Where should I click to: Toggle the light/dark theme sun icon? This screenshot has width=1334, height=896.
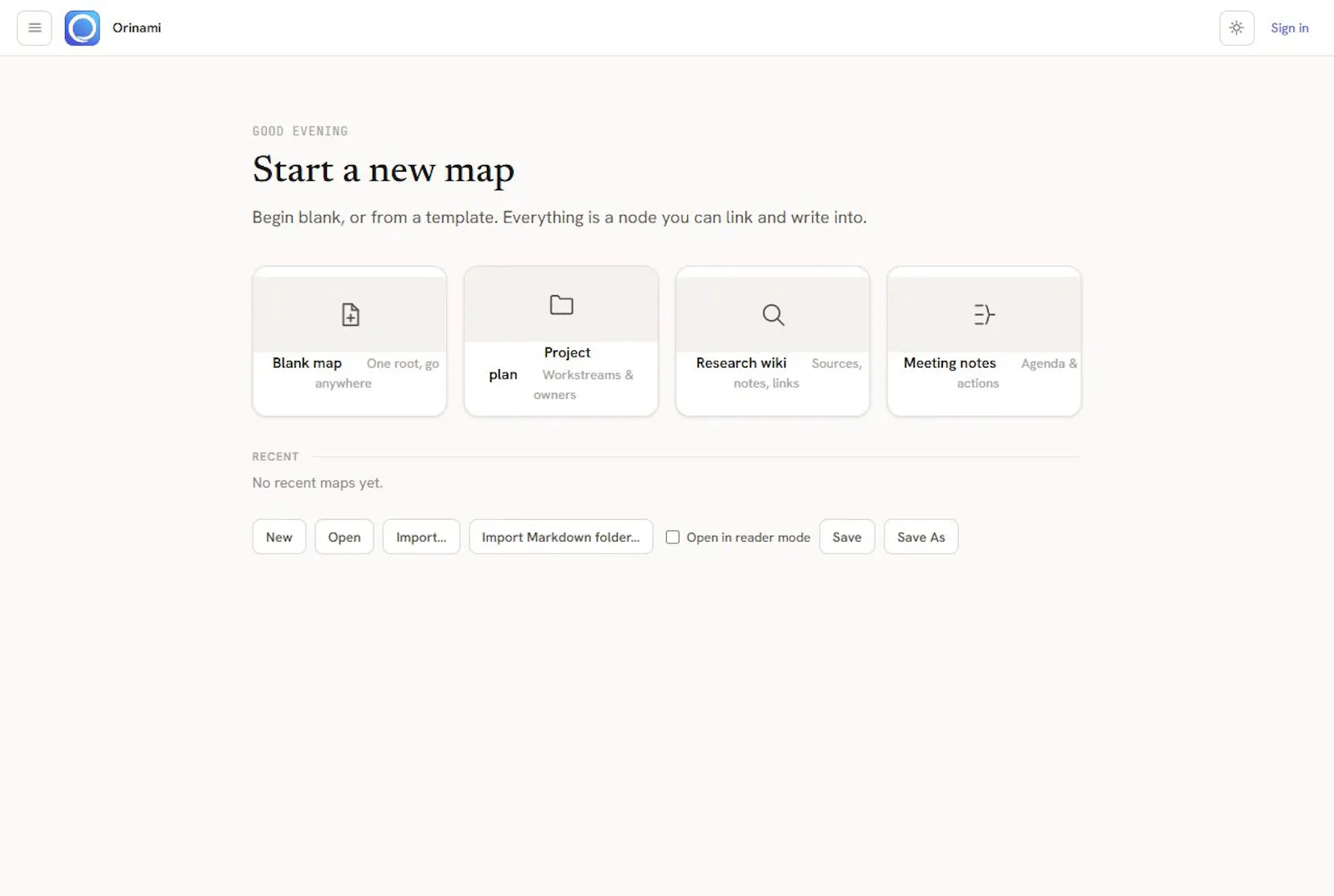click(1236, 28)
